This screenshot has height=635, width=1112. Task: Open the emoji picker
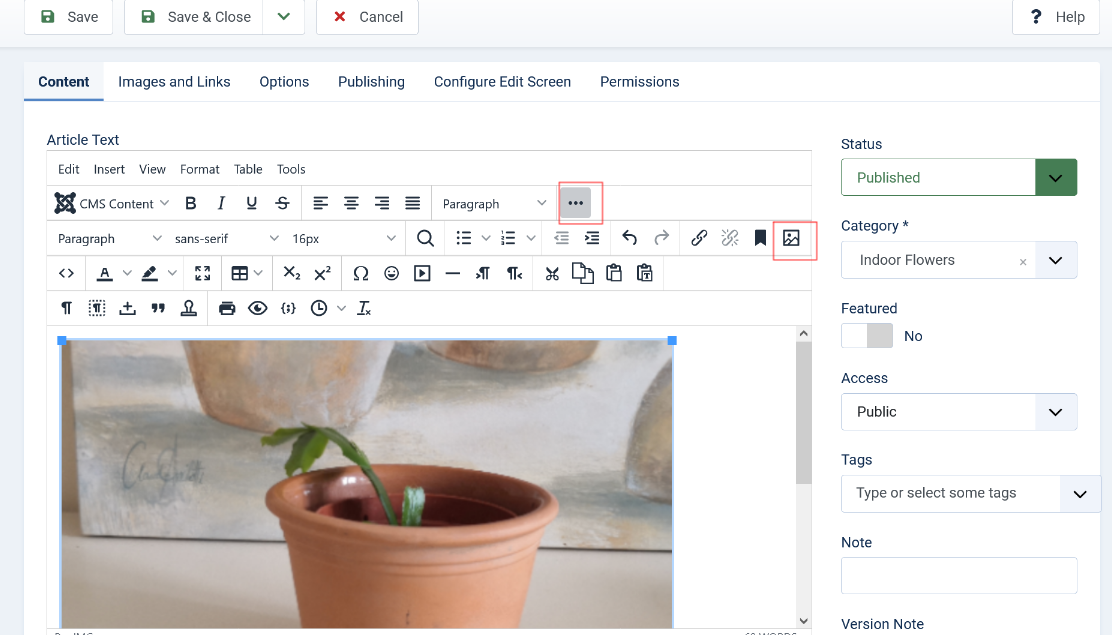[392, 273]
